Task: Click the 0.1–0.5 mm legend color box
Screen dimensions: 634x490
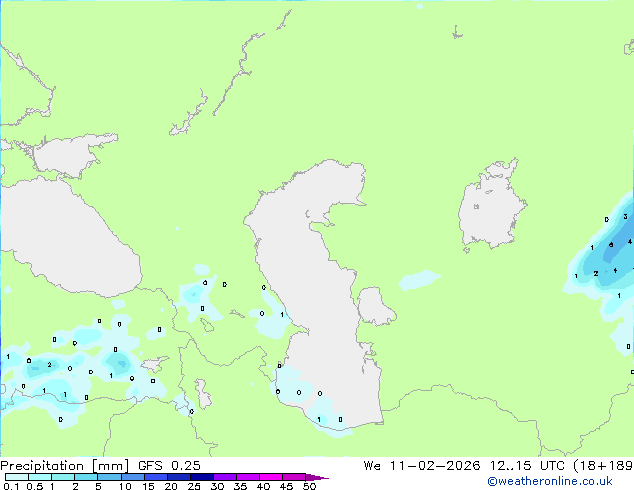Action: click(17, 477)
